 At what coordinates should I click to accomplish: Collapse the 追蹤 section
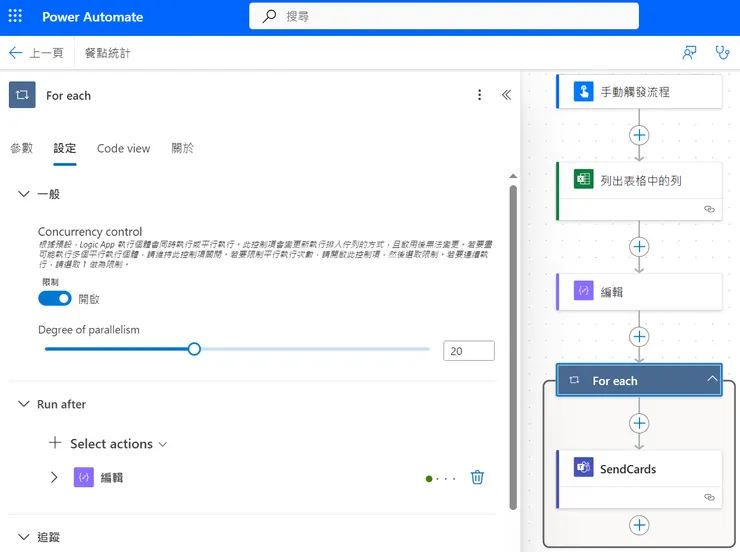click(x=24, y=536)
